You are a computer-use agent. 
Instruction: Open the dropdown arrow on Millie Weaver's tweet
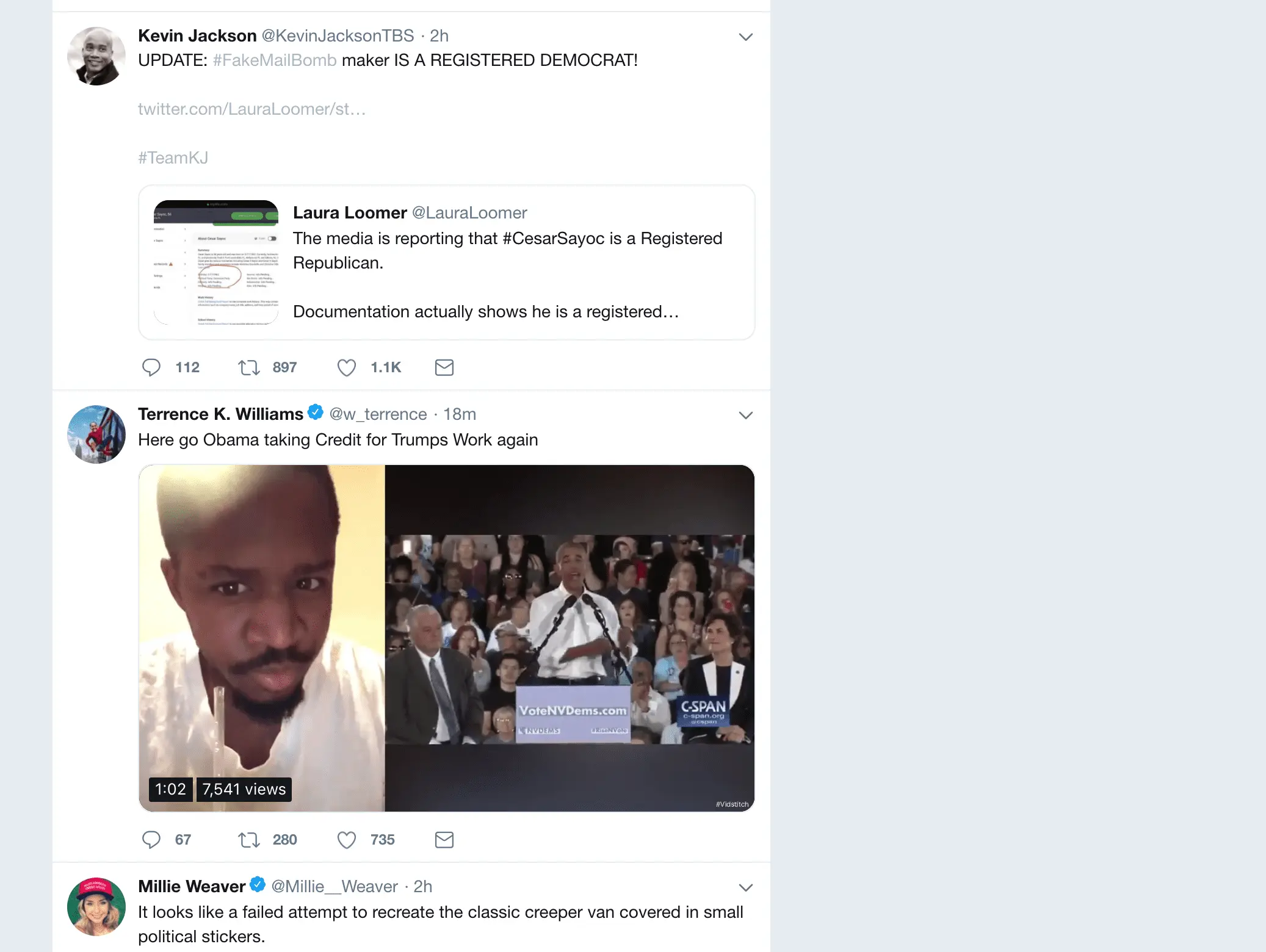(745, 887)
